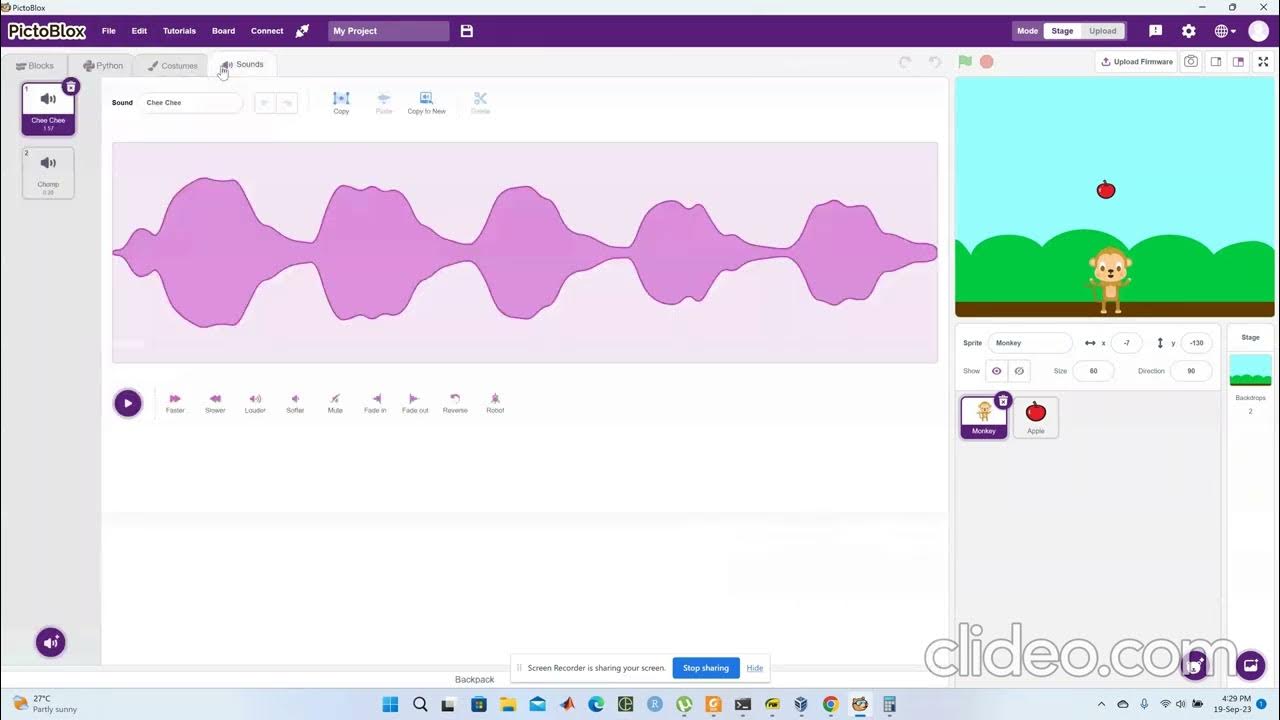Image resolution: width=1280 pixels, height=720 pixels.
Task: Switch to the Costumes tab
Action: (x=173, y=66)
